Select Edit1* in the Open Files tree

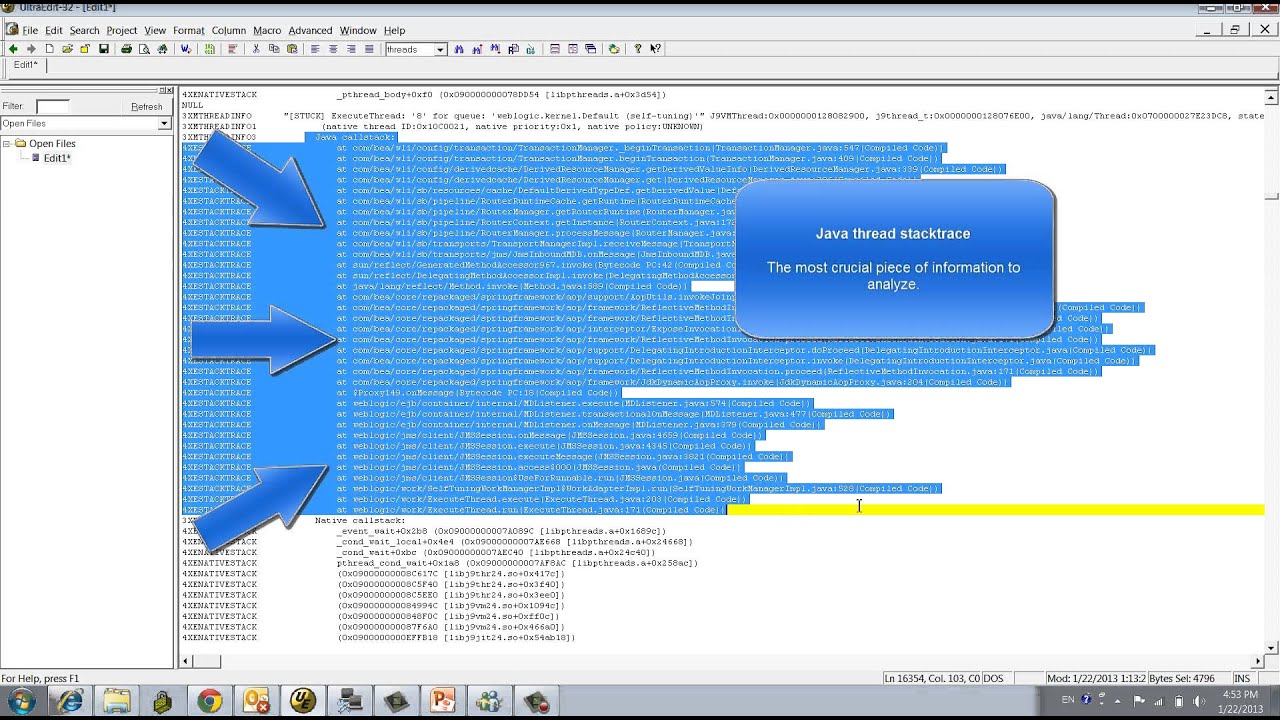pyautogui.click(x=57, y=158)
